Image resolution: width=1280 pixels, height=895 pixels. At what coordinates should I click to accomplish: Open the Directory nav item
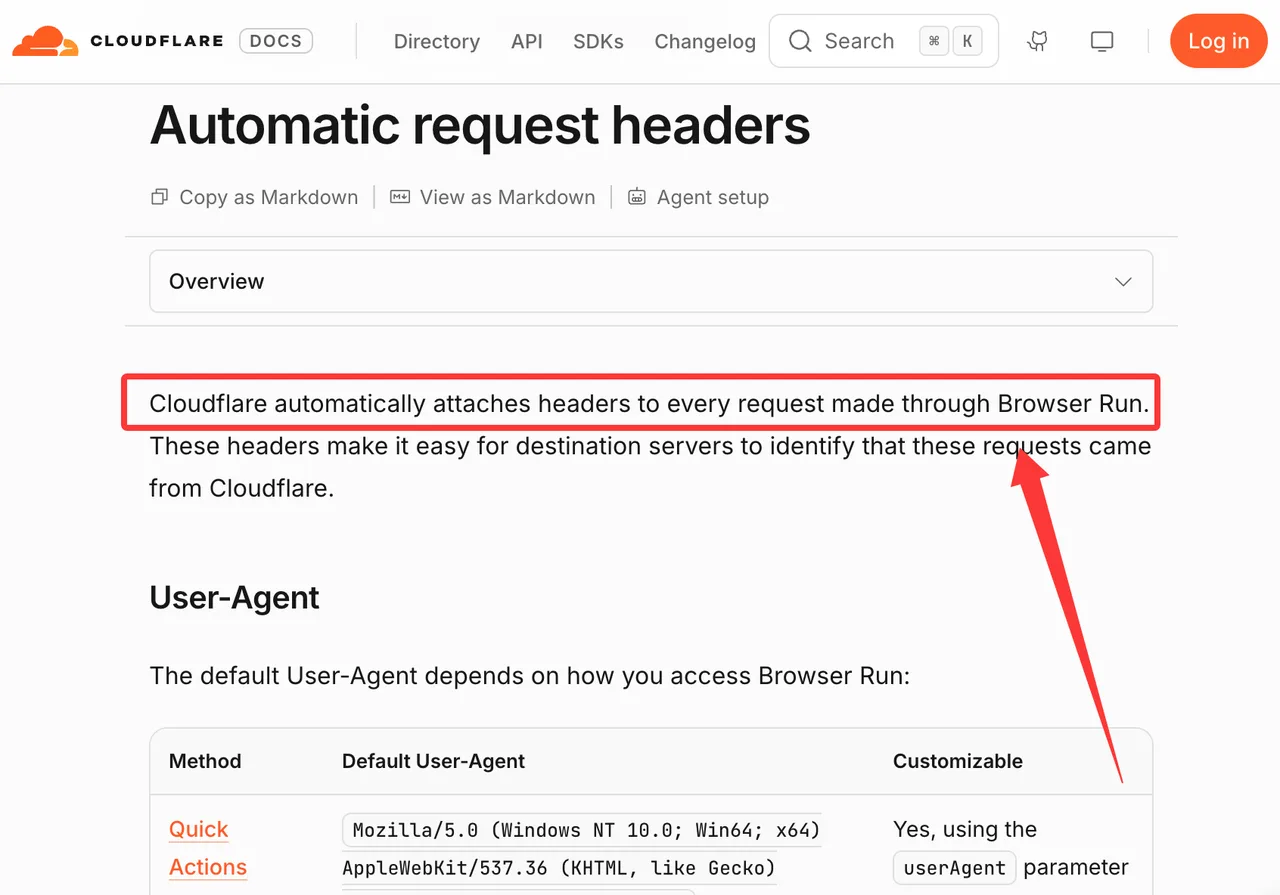437,41
